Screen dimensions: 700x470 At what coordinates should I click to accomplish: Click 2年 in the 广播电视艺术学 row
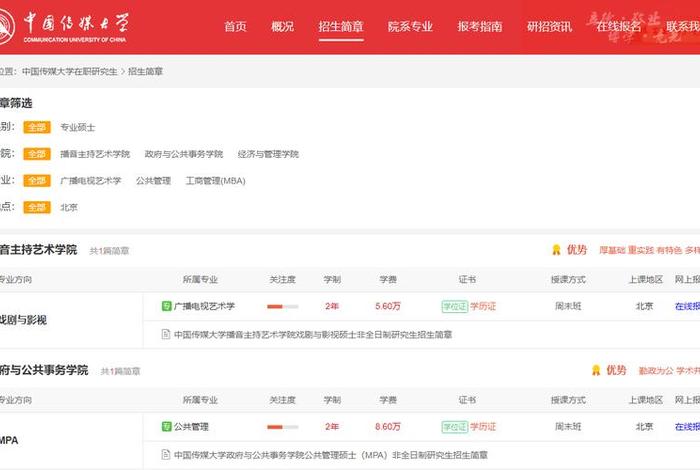[332, 306]
